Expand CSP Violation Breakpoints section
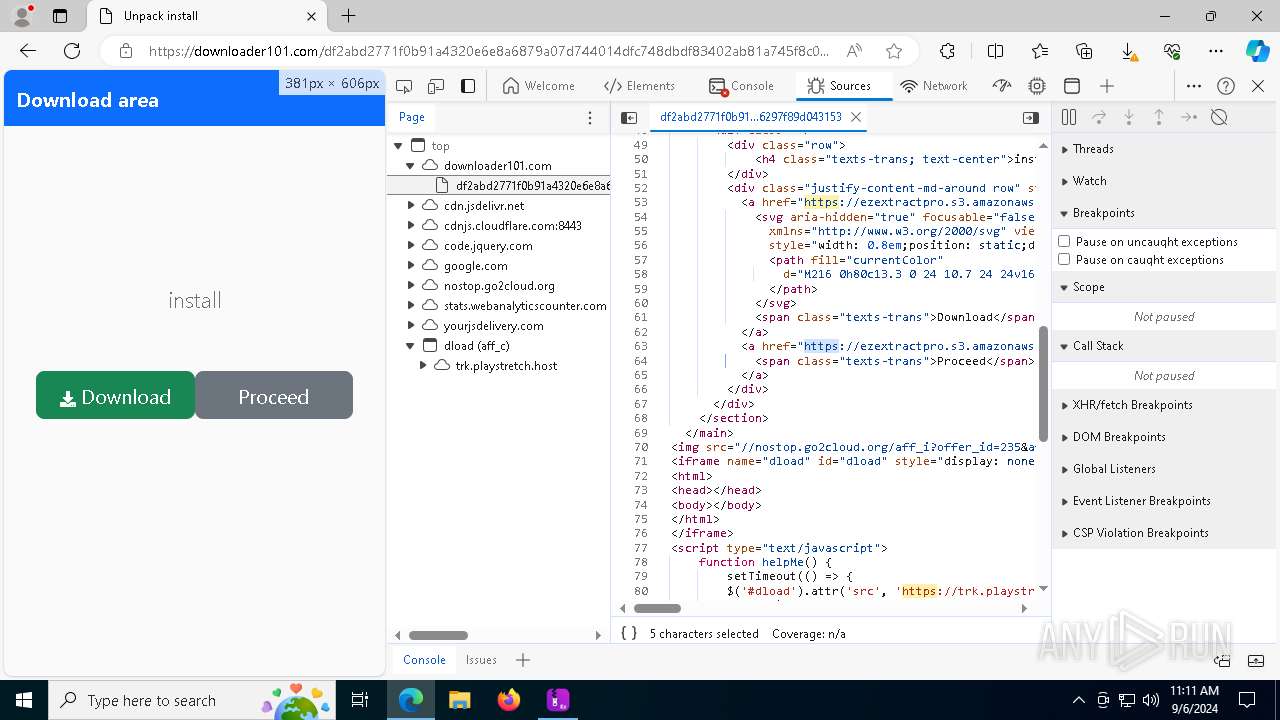 (1165, 533)
